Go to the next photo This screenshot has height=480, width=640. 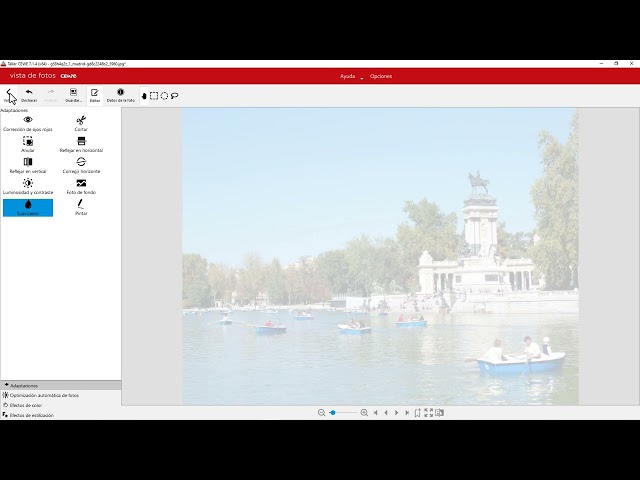396,413
